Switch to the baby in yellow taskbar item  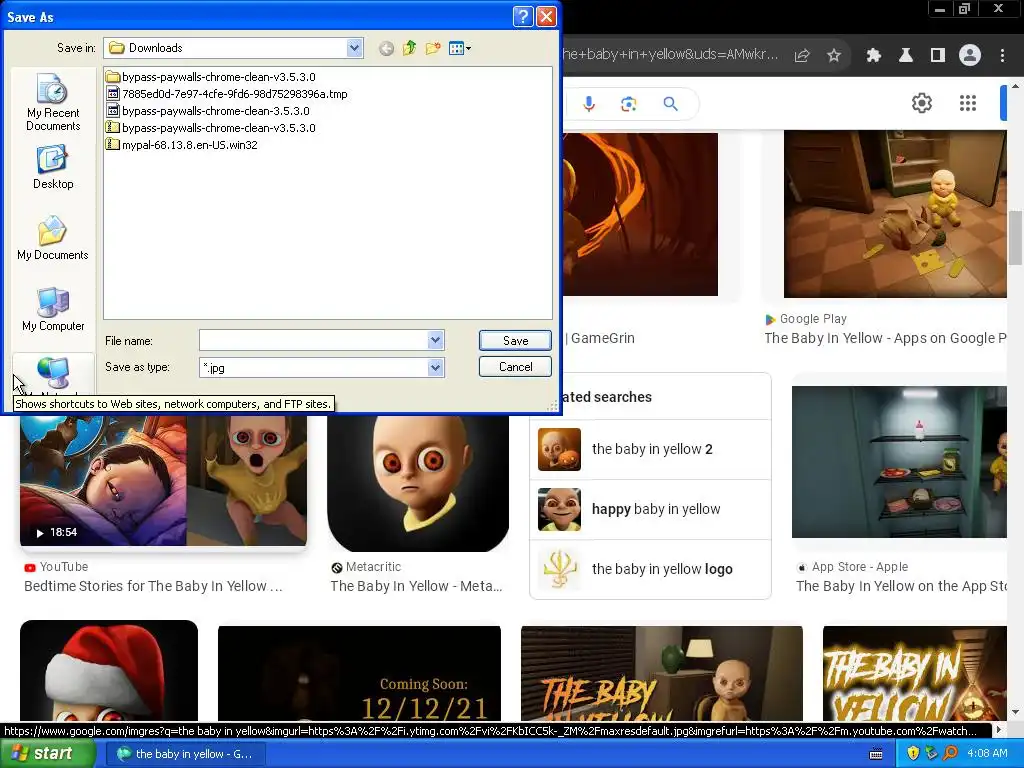[x=184, y=754]
